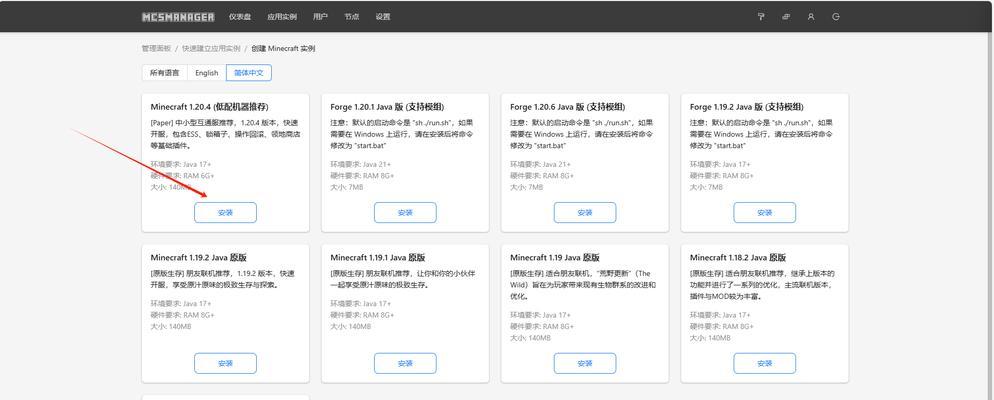Viewport: 994px width, 400px height.
Task: Click the Forge 1.19.2 card's 环境要求: Java 17+ text
Action: click(x=720, y=164)
